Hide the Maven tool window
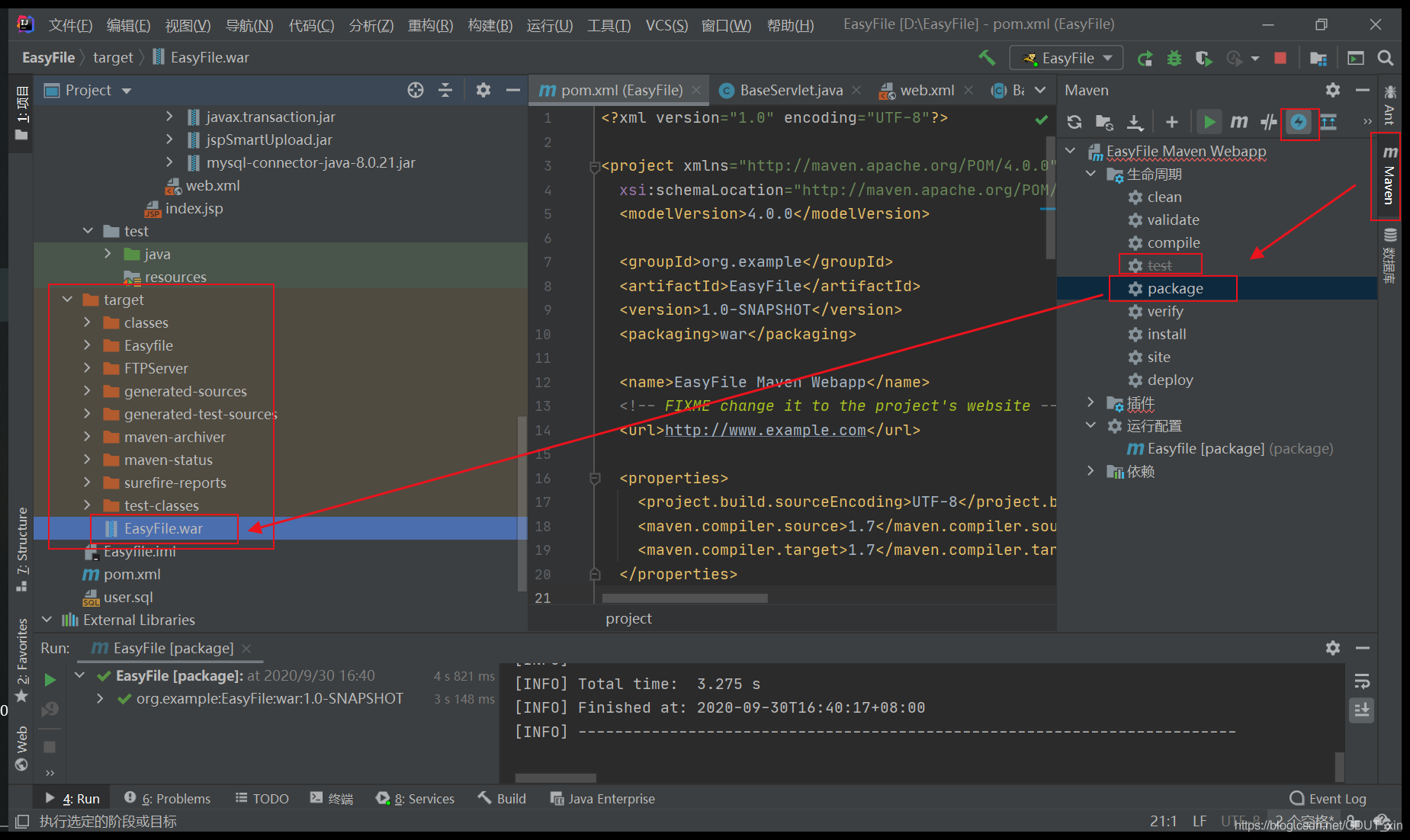This screenshot has height=840, width=1410. pos(1363,90)
